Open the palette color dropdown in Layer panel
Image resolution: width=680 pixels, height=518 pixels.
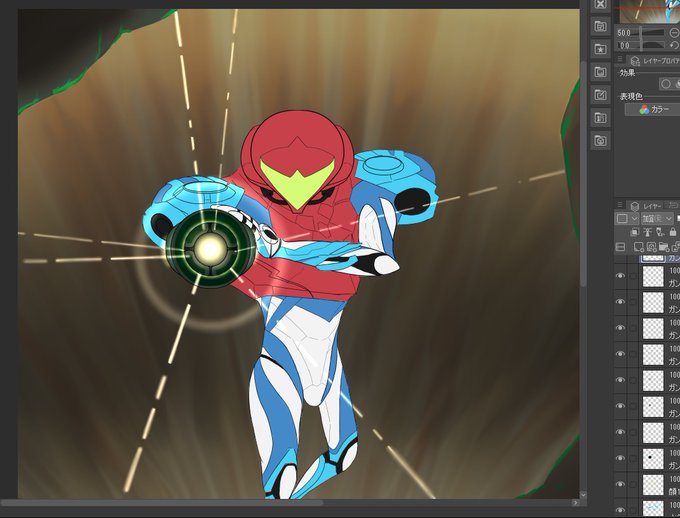627,218
